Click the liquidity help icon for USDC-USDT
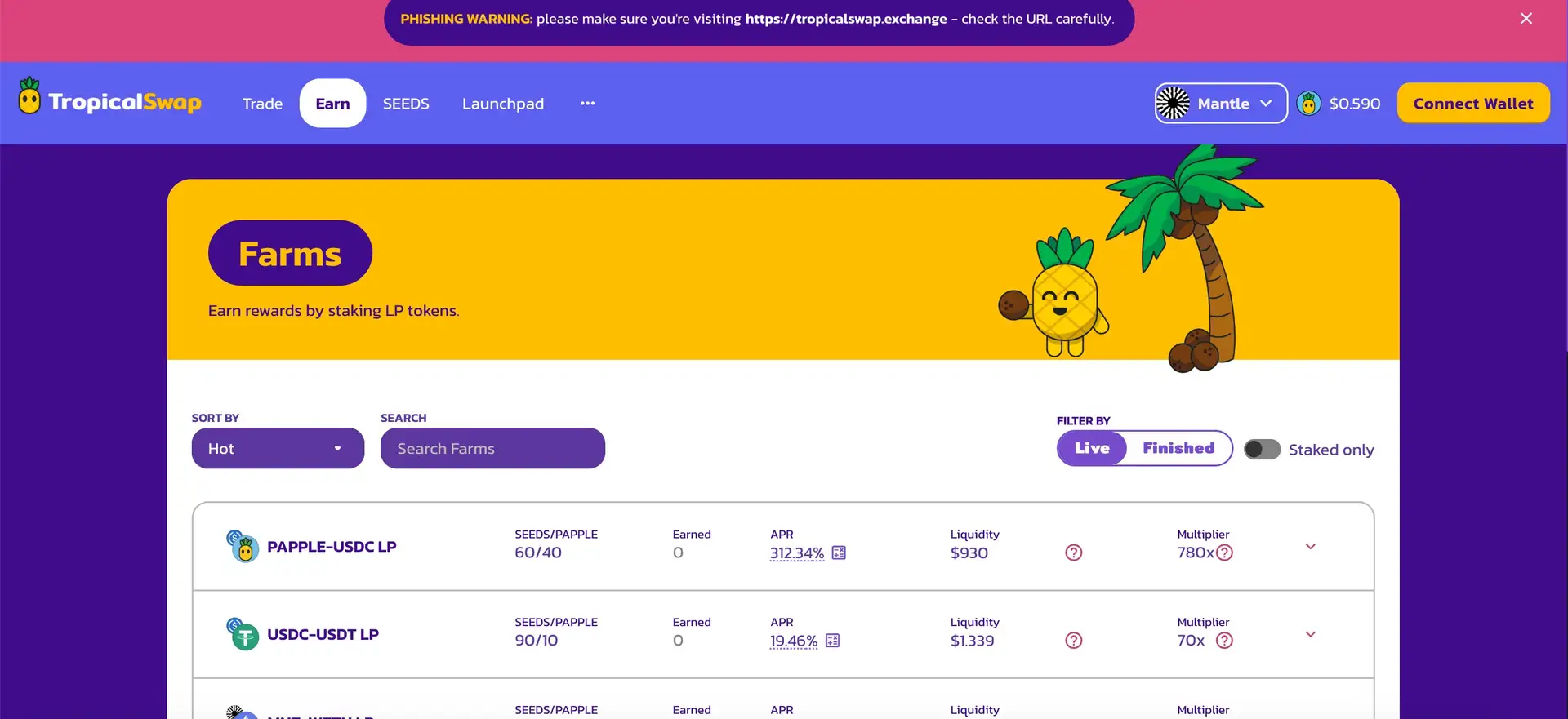 click(1074, 641)
